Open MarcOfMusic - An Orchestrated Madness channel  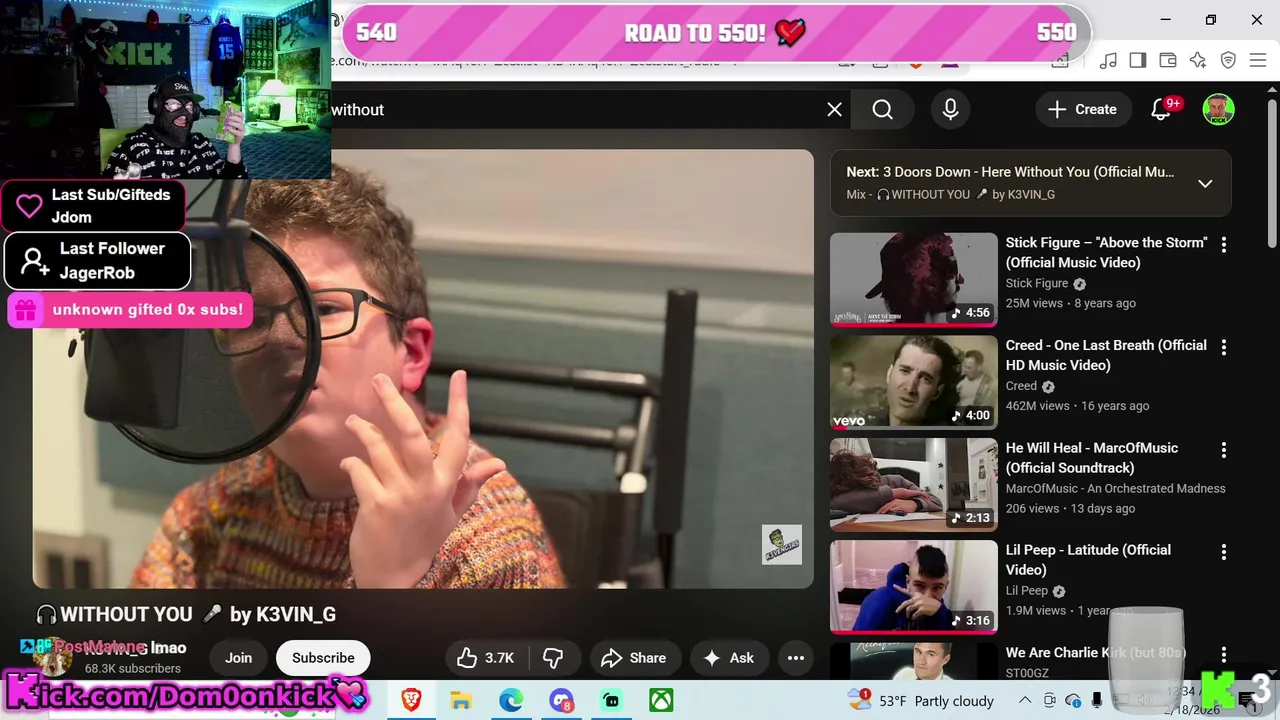point(1115,488)
